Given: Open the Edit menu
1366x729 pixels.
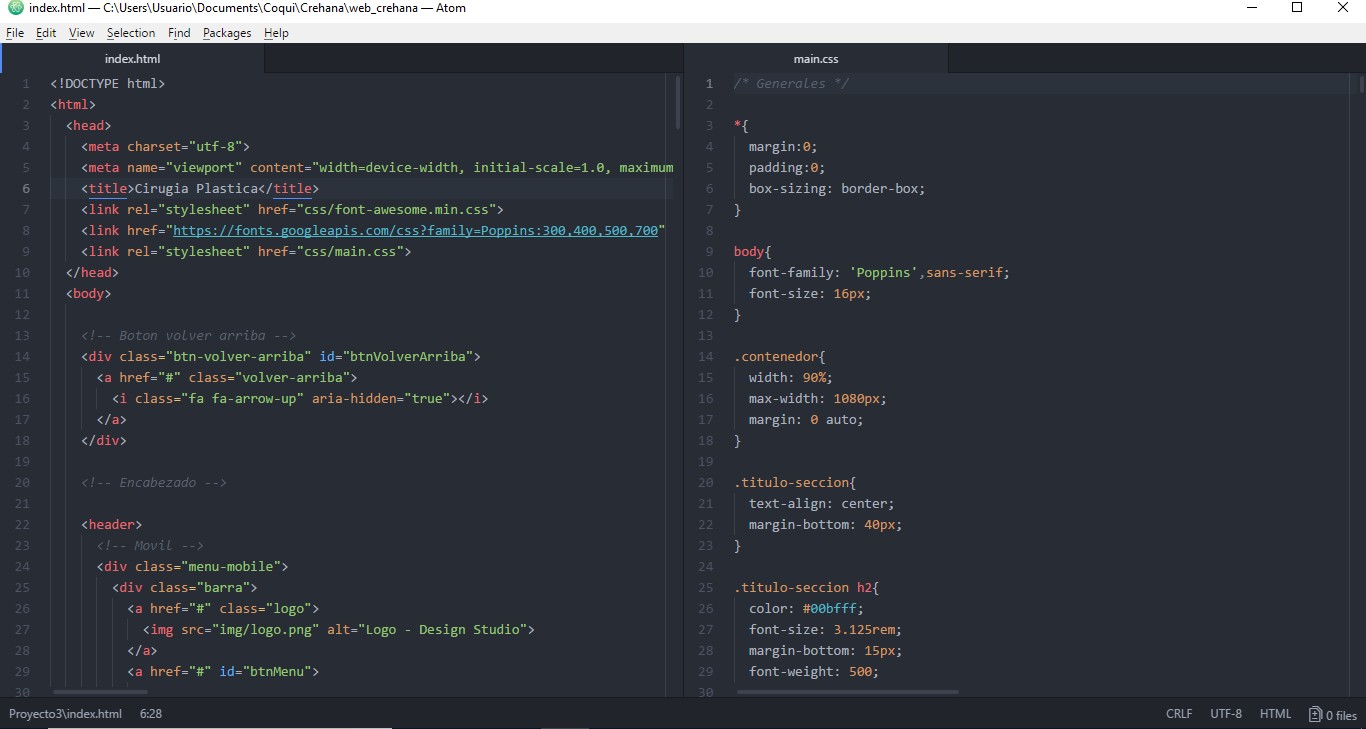Looking at the screenshot, I should tap(46, 33).
